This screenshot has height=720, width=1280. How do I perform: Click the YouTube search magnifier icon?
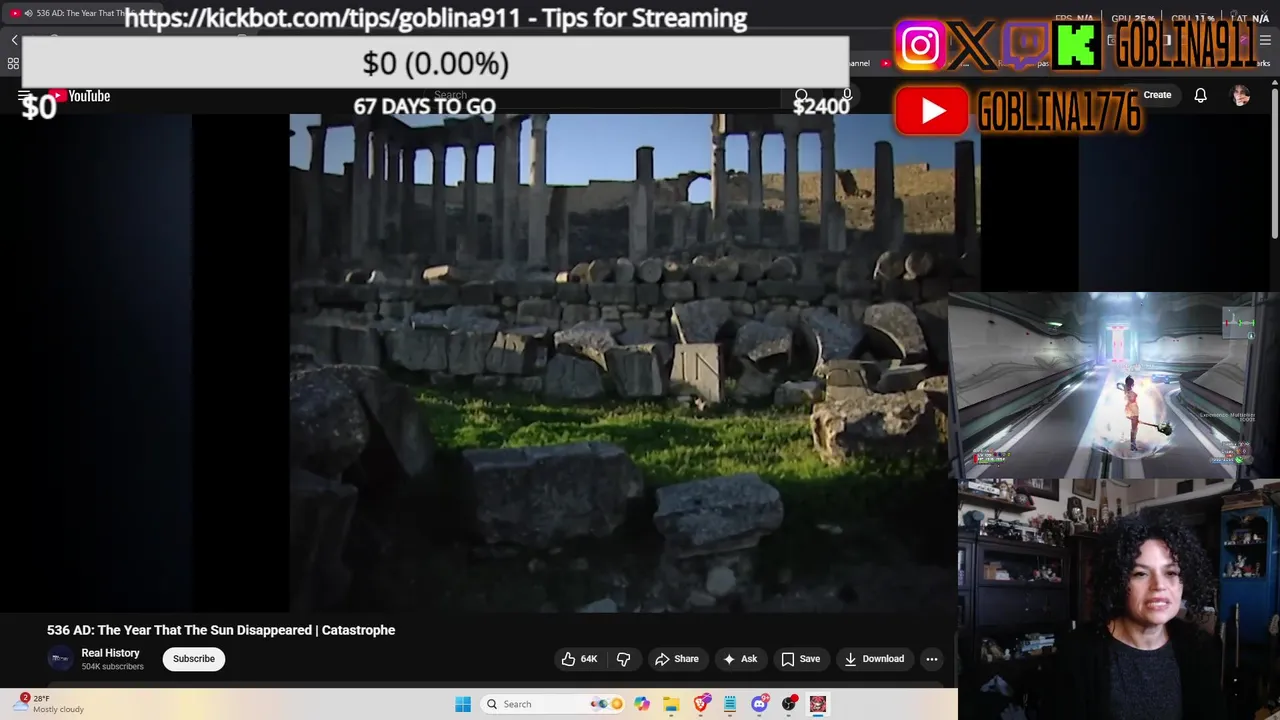pos(801,96)
